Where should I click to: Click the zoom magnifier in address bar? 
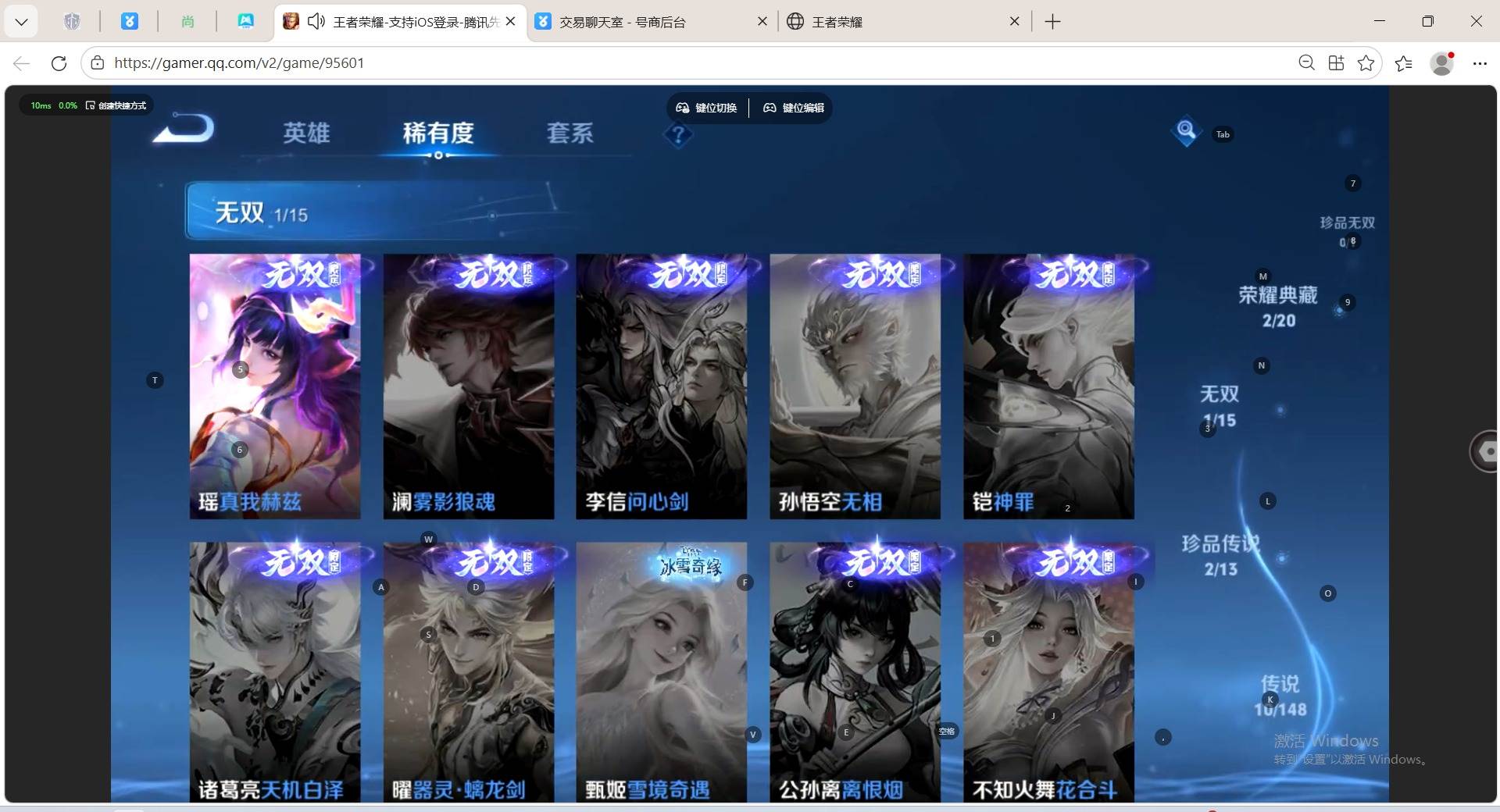1306,63
